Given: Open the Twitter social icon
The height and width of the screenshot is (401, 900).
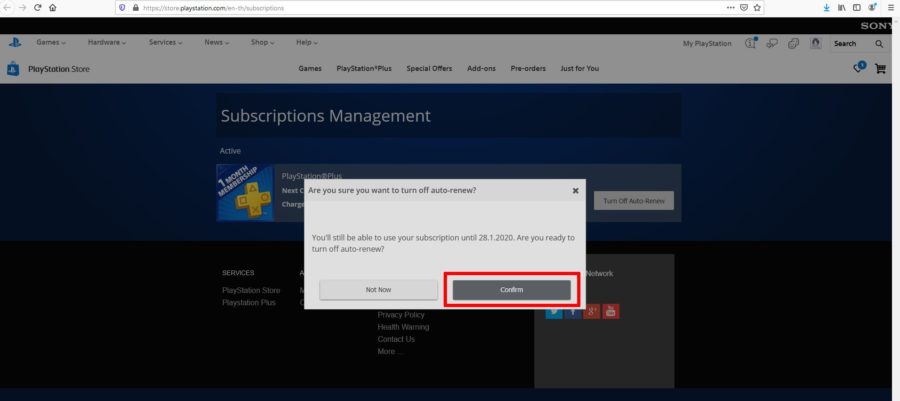Looking at the screenshot, I should pyautogui.click(x=554, y=312).
